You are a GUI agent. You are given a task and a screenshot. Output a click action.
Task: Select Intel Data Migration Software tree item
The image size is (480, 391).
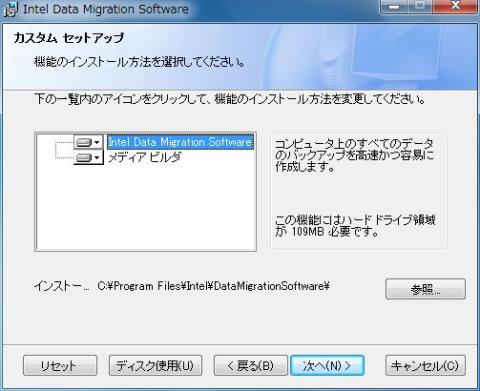[180, 142]
